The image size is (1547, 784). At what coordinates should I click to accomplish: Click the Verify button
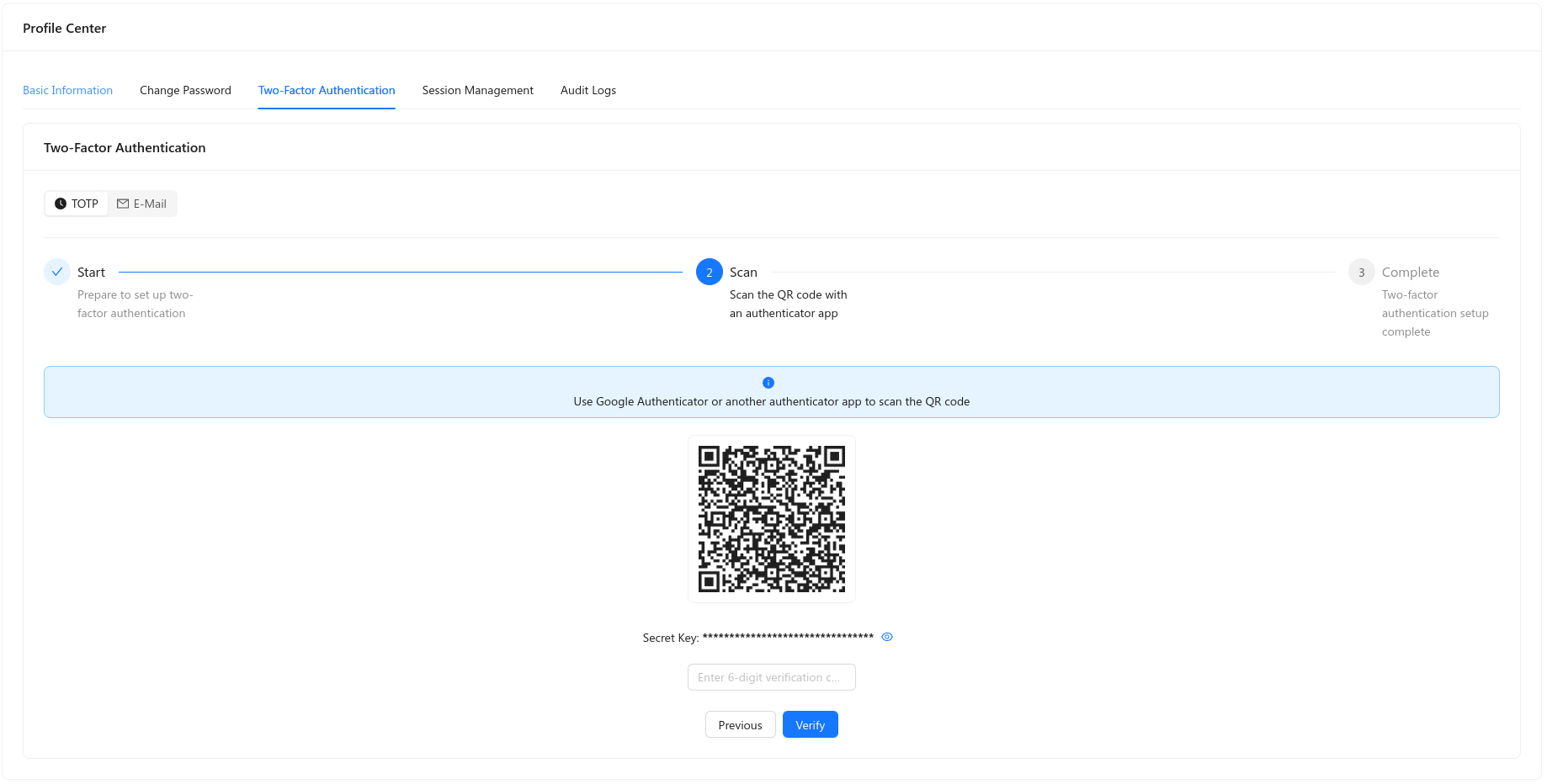click(x=811, y=724)
